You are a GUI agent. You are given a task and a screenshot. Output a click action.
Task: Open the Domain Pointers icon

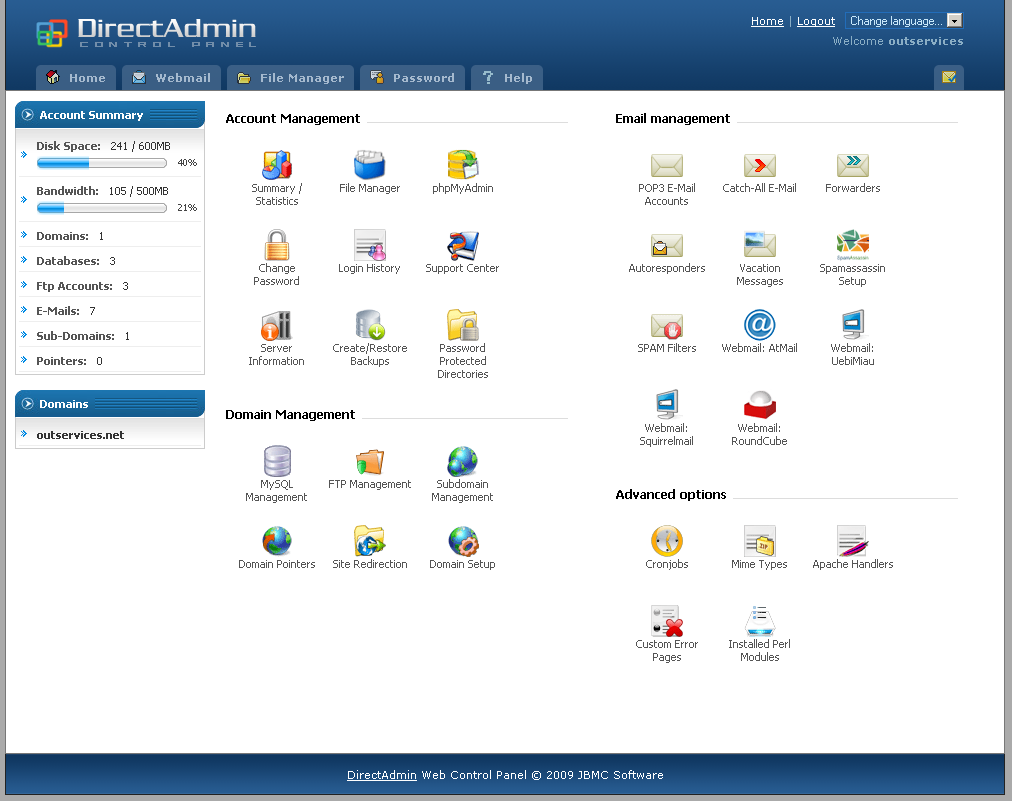click(x=277, y=542)
